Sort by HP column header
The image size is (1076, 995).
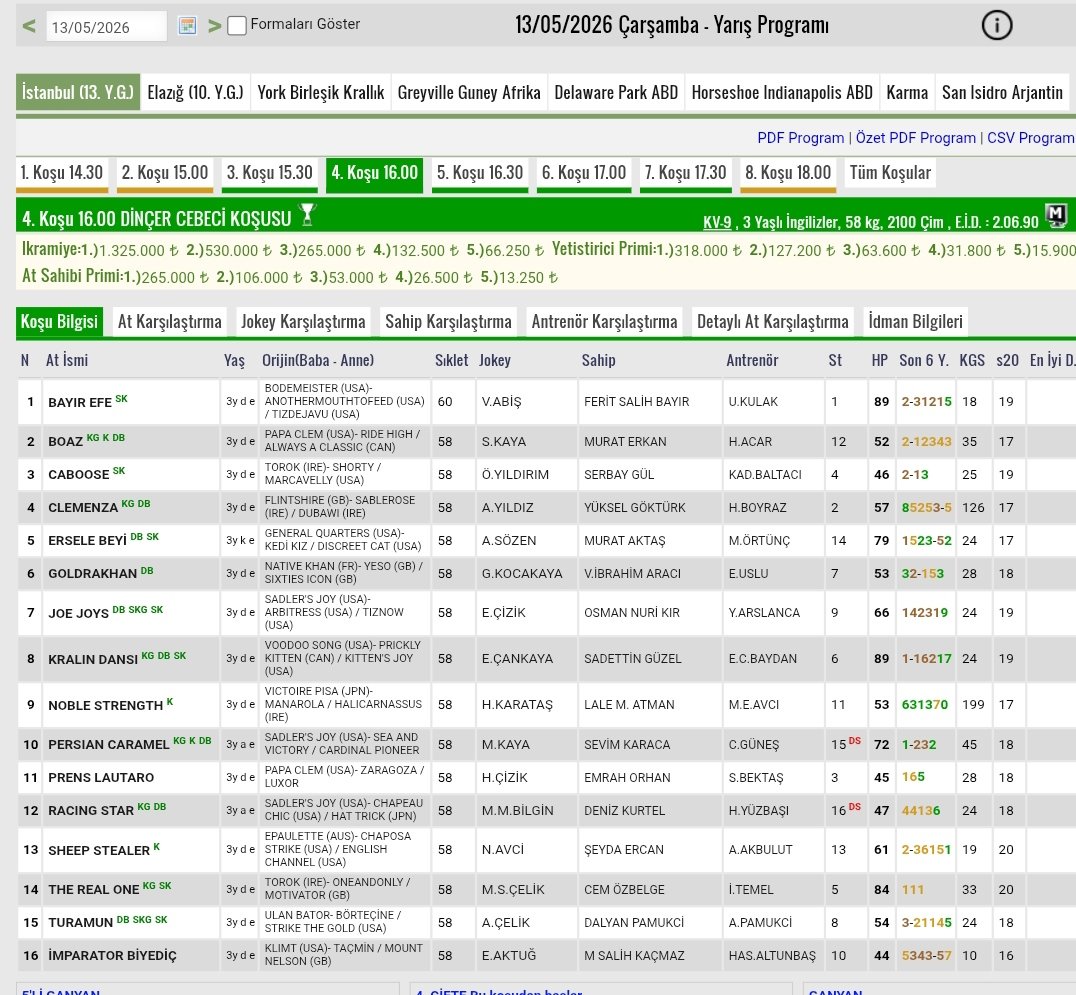coord(880,360)
